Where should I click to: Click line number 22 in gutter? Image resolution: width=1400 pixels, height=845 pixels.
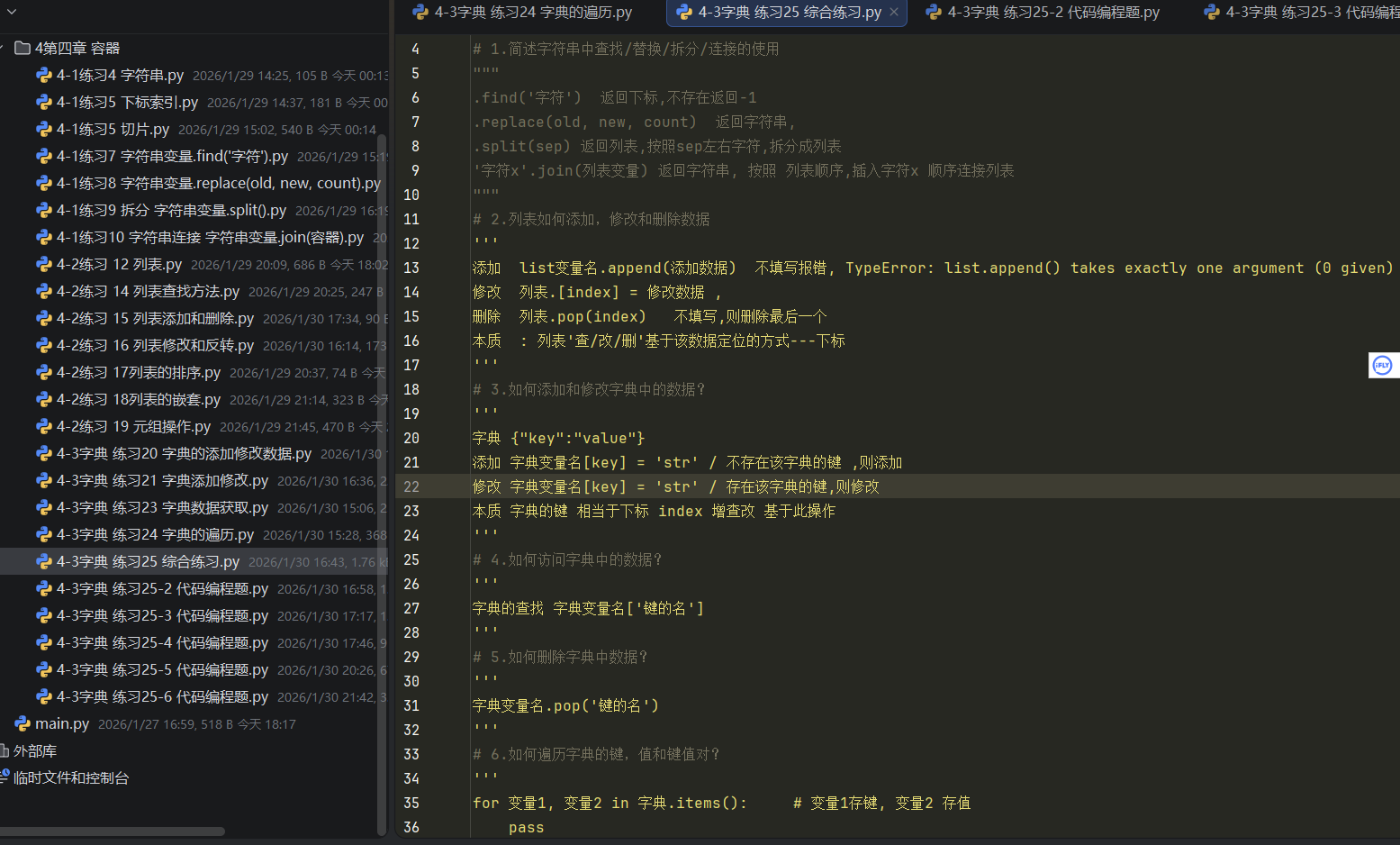point(411,486)
